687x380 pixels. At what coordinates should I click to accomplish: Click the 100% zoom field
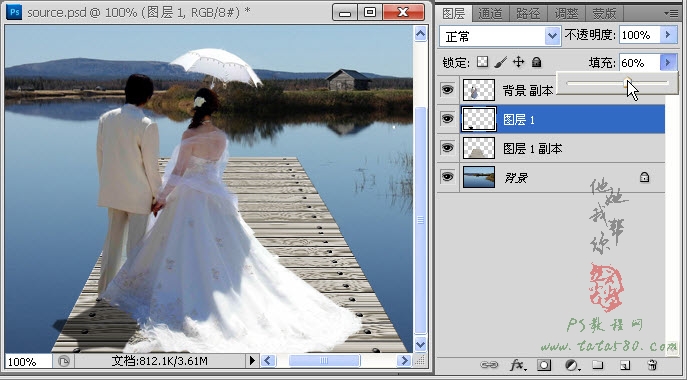28,362
